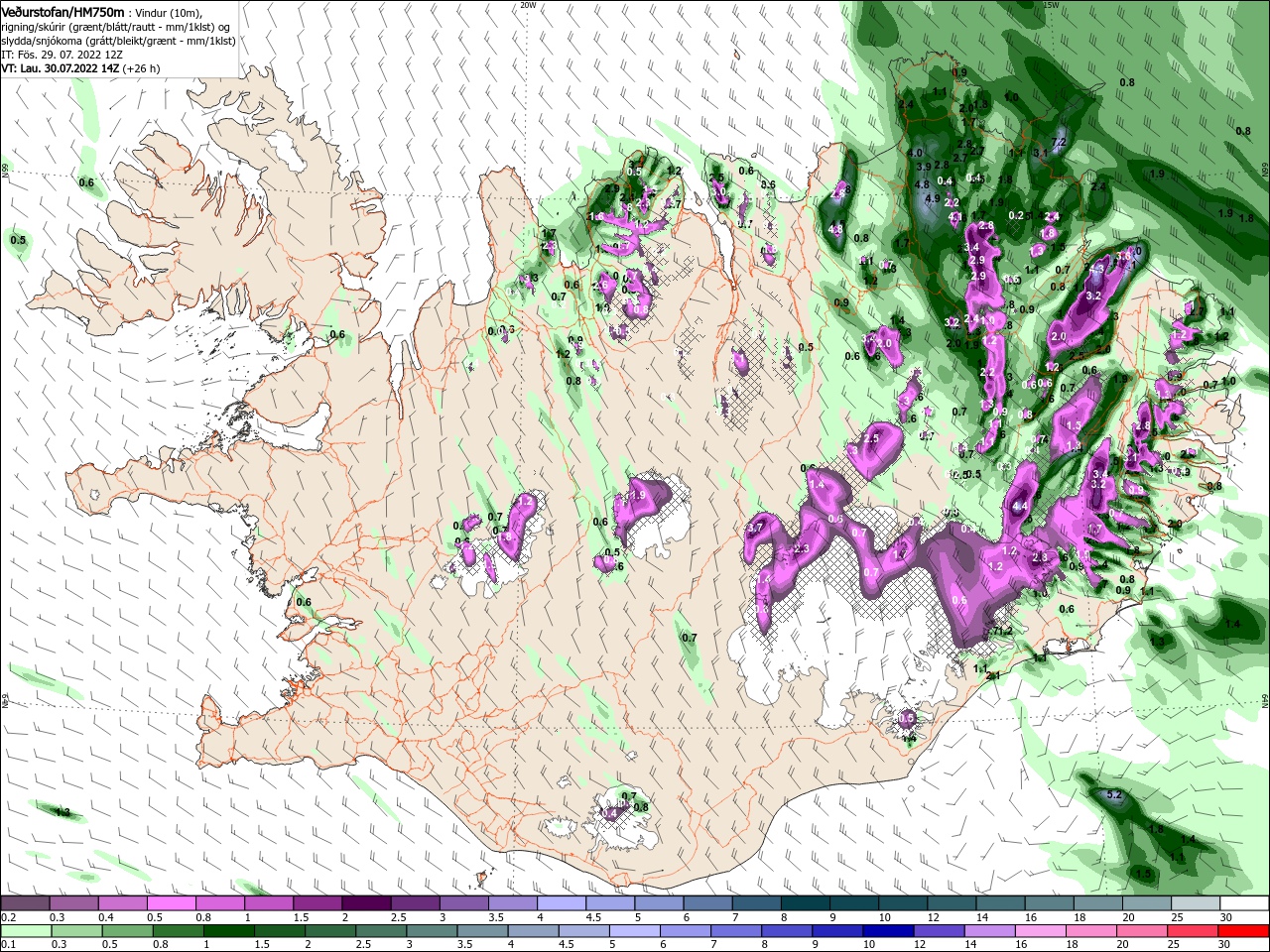1270x952 pixels.
Task: Click the 4.0 value in the dark green area
Action: pyautogui.click(x=915, y=154)
